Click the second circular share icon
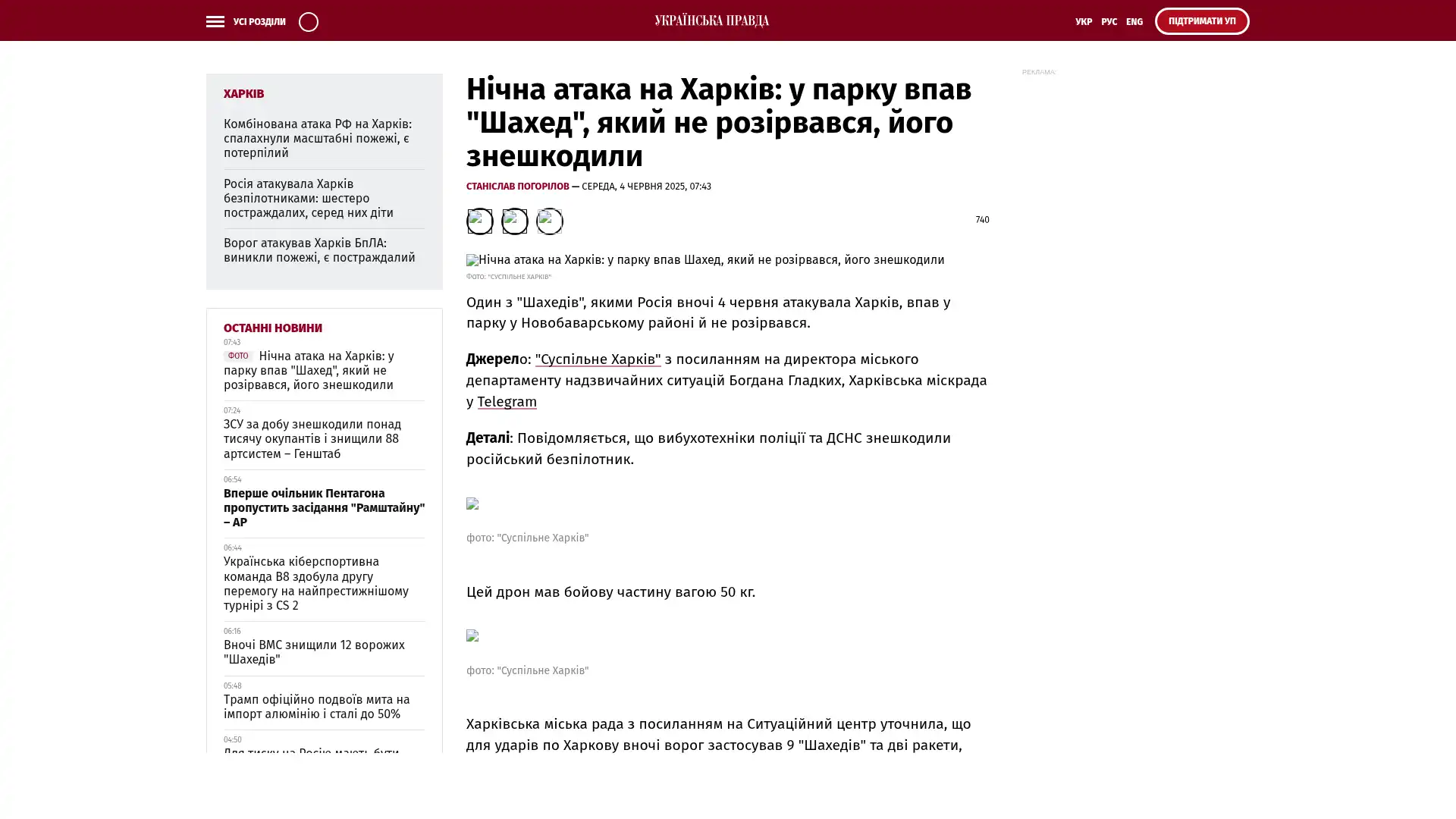1456x819 pixels. coord(514,221)
